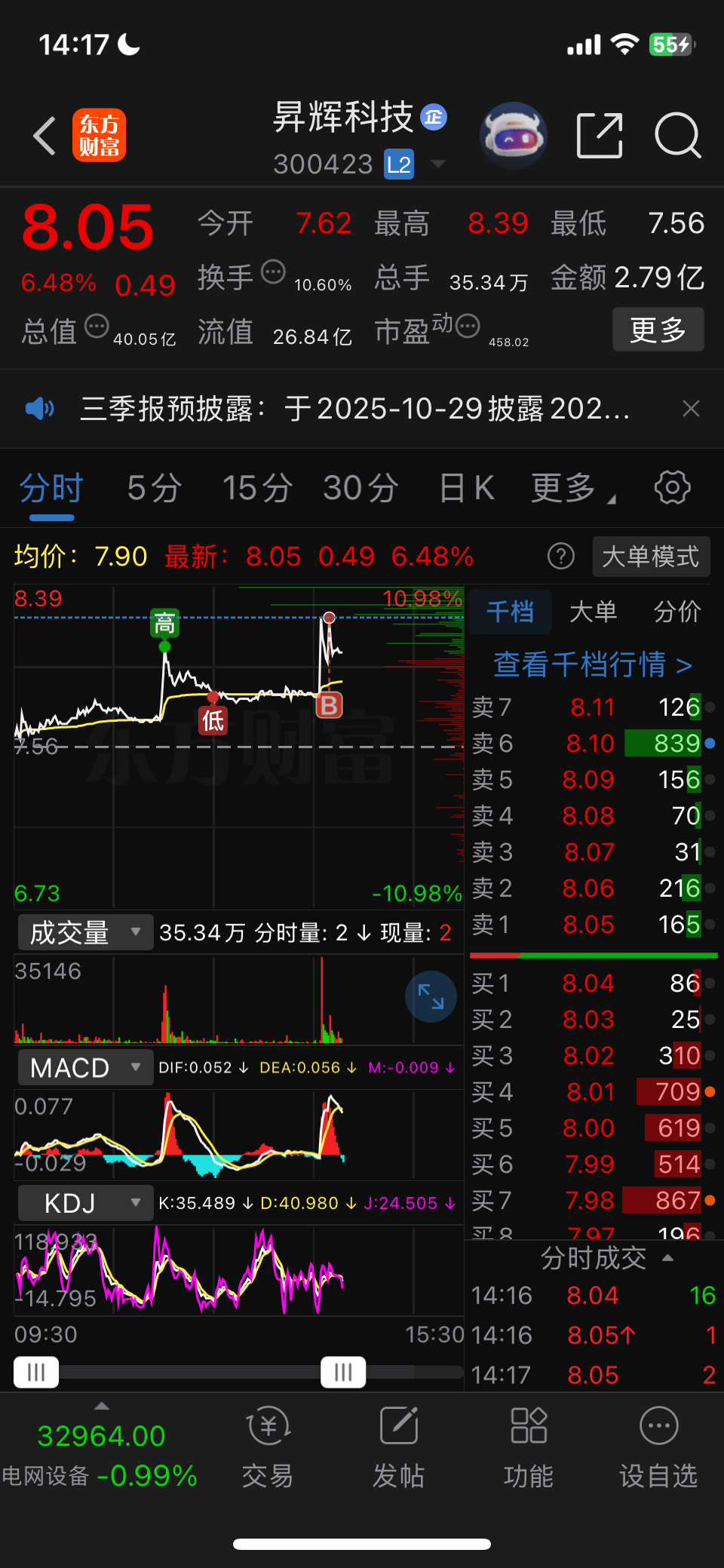Image resolution: width=724 pixels, height=1568 pixels.
Task: Go back using the left arrow
Action: tap(44, 136)
